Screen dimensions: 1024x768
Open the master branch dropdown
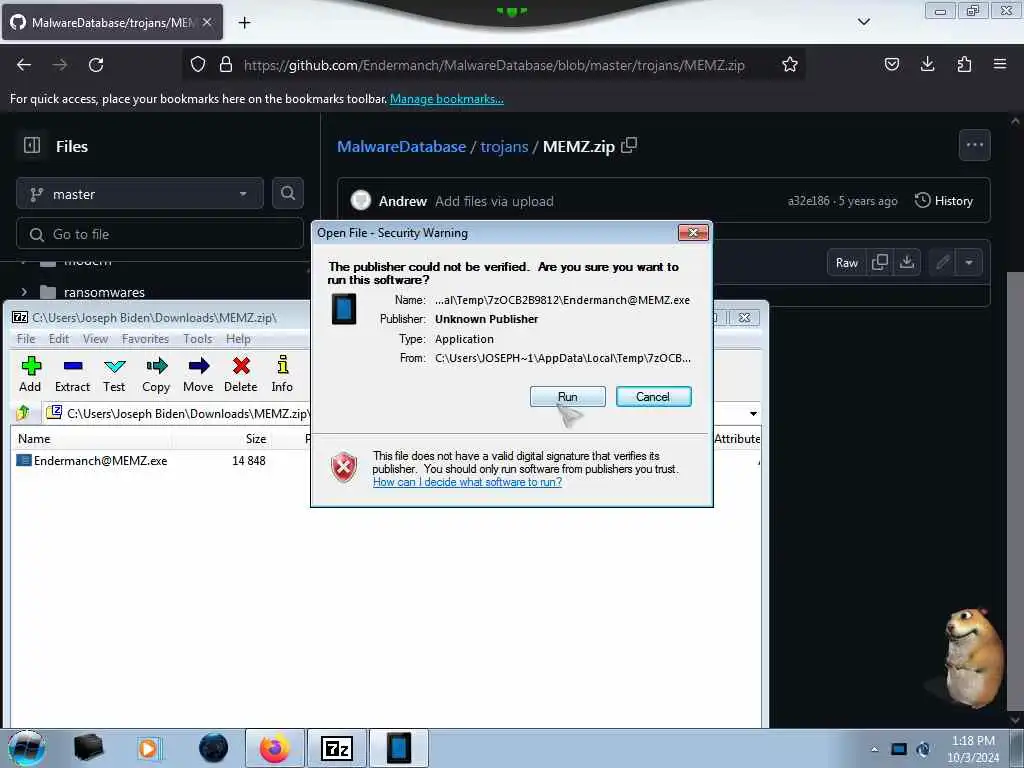(140, 194)
